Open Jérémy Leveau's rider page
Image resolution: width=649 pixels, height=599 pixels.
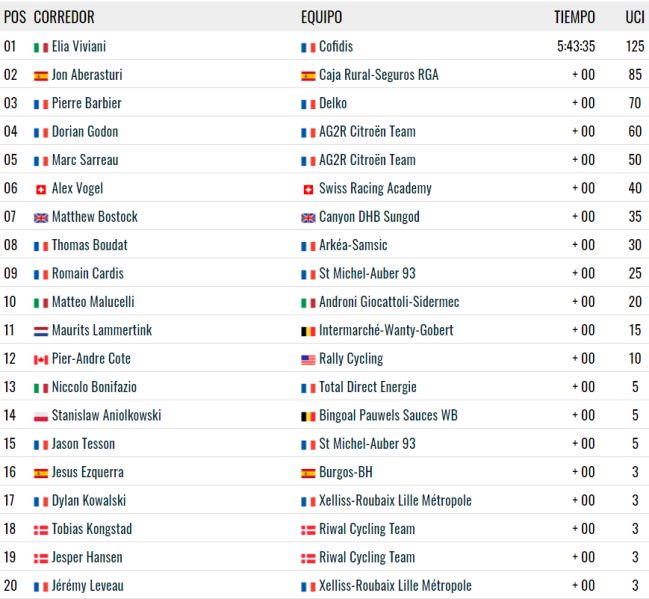pos(88,586)
